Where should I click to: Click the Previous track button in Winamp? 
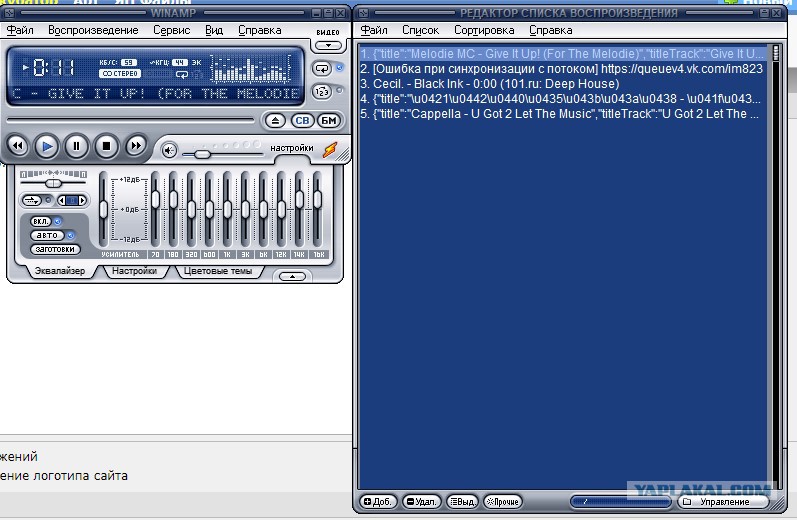[18, 146]
